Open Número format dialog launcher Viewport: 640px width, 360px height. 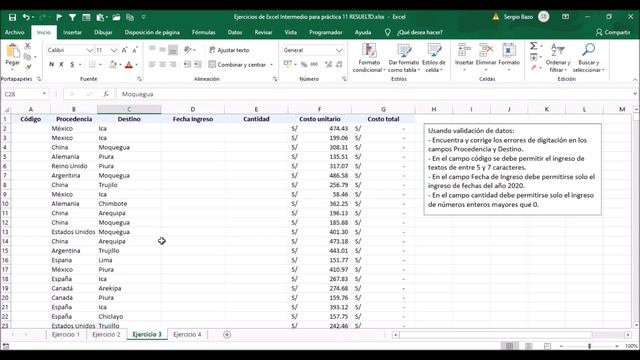344,79
